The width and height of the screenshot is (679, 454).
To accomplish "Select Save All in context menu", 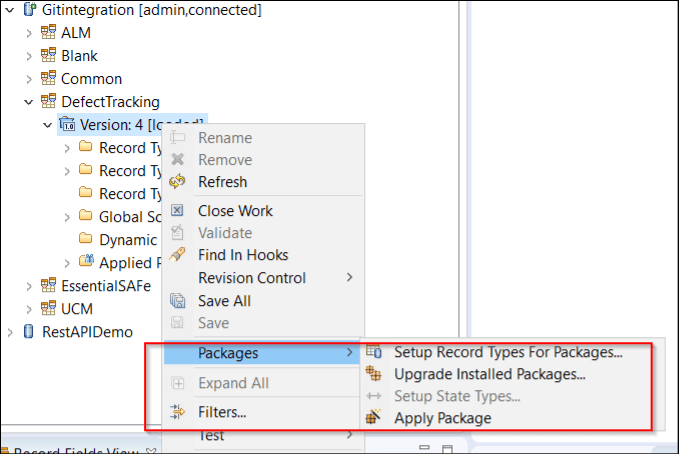I will 224,301.
